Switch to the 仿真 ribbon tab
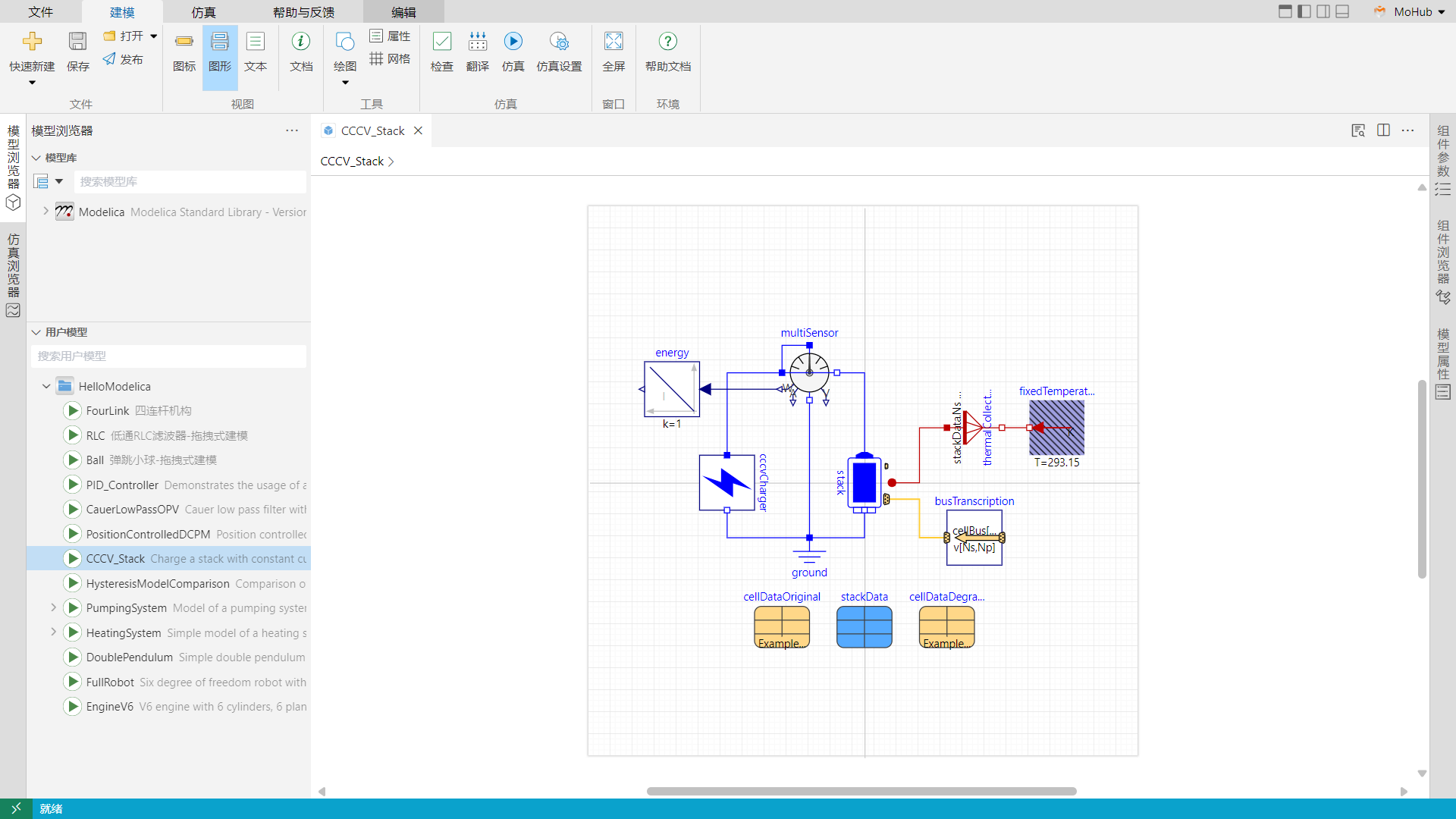The width and height of the screenshot is (1456, 819). click(x=203, y=12)
